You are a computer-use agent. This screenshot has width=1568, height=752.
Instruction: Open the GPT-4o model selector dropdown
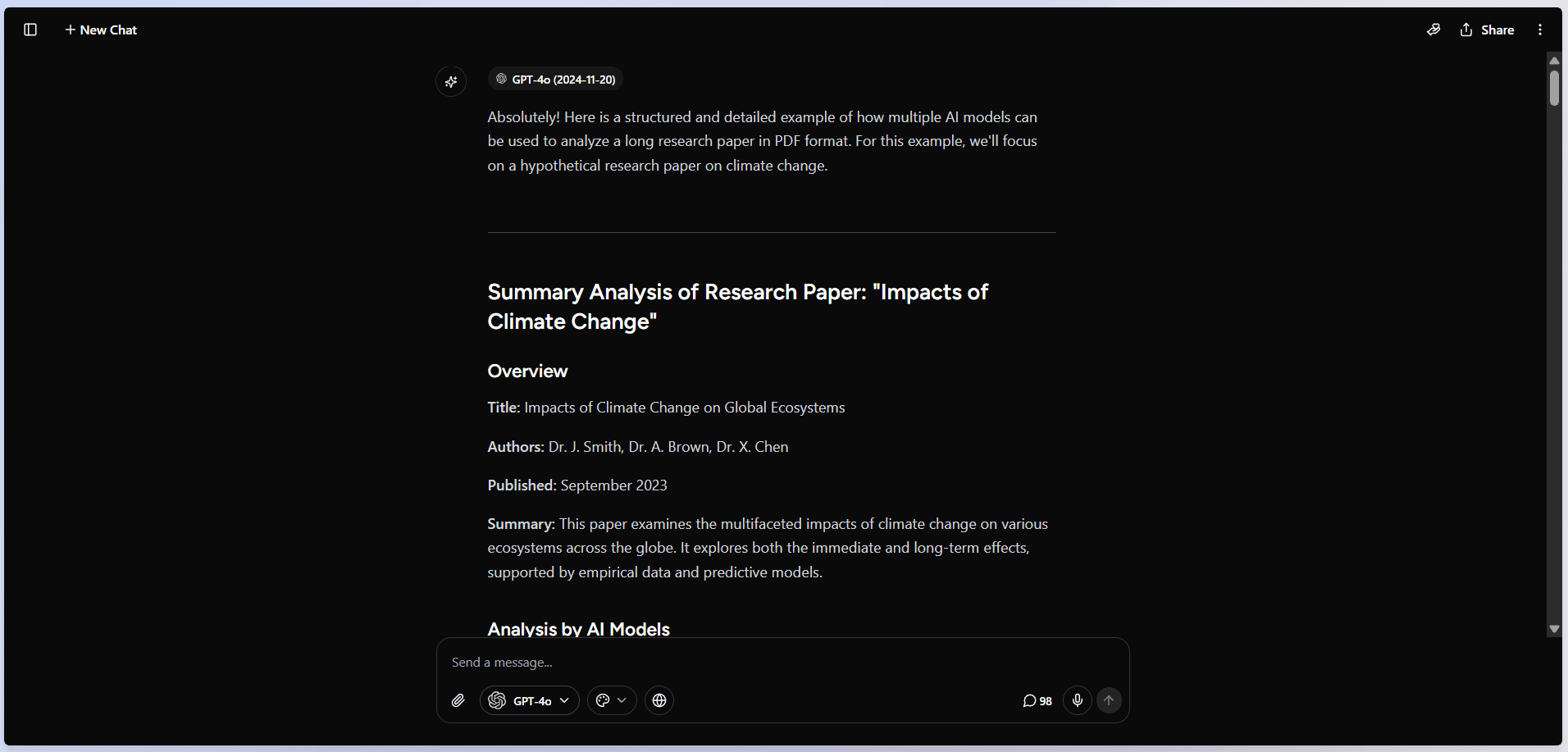pos(530,700)
